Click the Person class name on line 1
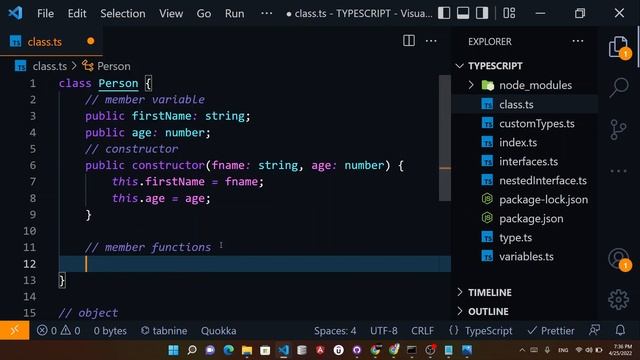The height and width of the screenshot is (360, 640). coord(118,83)
